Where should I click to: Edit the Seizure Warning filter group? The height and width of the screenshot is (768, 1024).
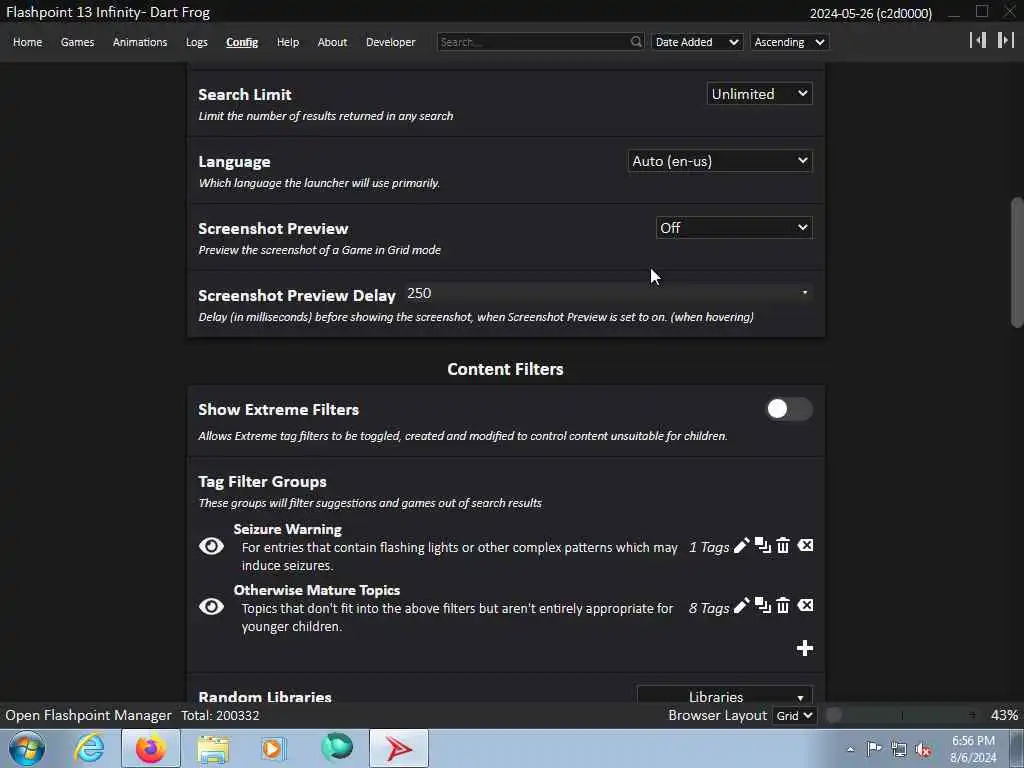point(741,546)
